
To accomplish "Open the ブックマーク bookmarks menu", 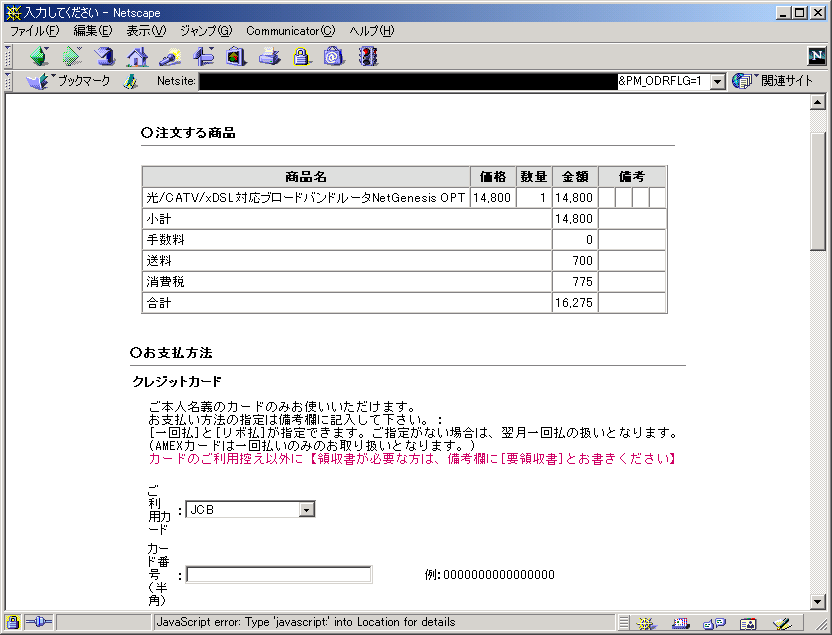I will 68,81.
